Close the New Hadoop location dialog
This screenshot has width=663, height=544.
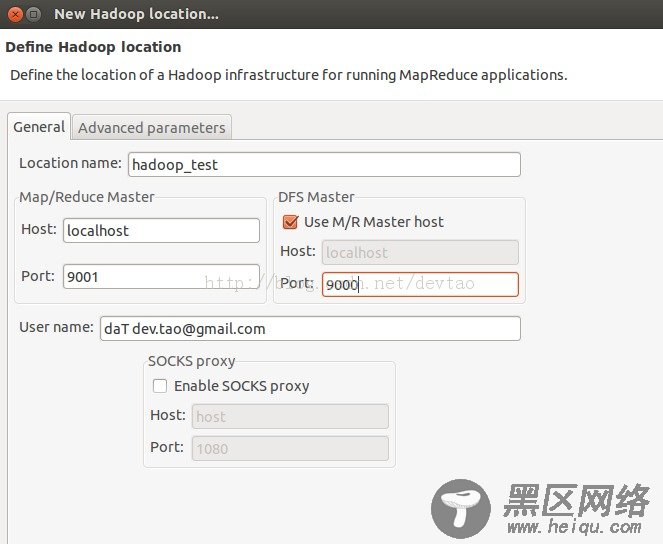[x=15, y=15]
